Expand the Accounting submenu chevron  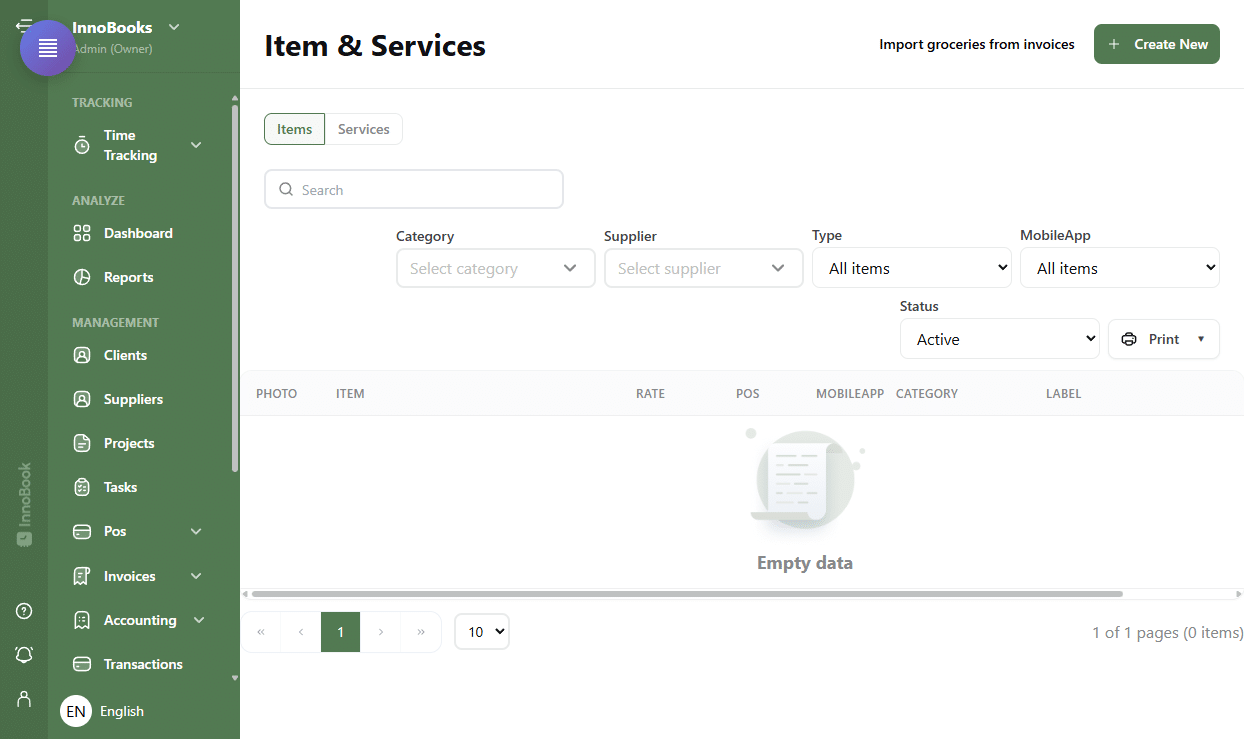(x=199, y=620)
